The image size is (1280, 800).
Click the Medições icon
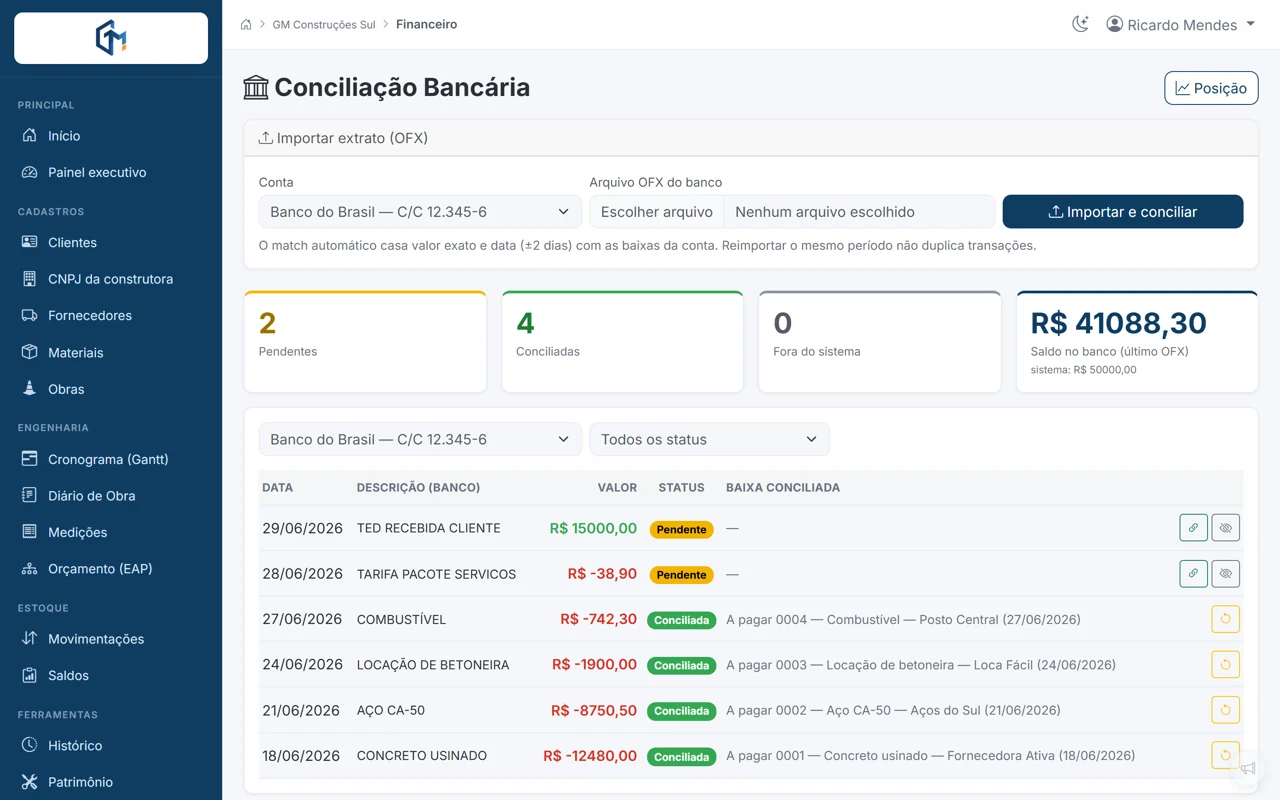pyautogui.click(x=29, y=532)
